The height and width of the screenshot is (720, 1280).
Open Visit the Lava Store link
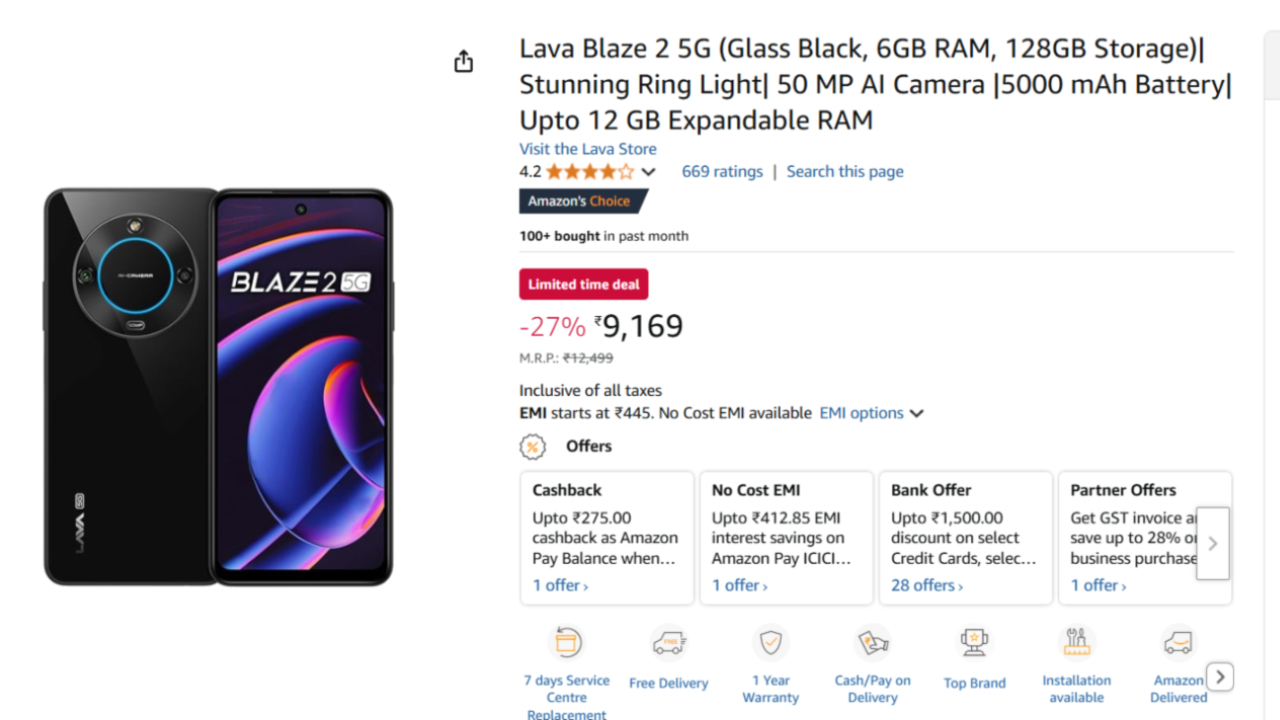(x=588, y=149)
